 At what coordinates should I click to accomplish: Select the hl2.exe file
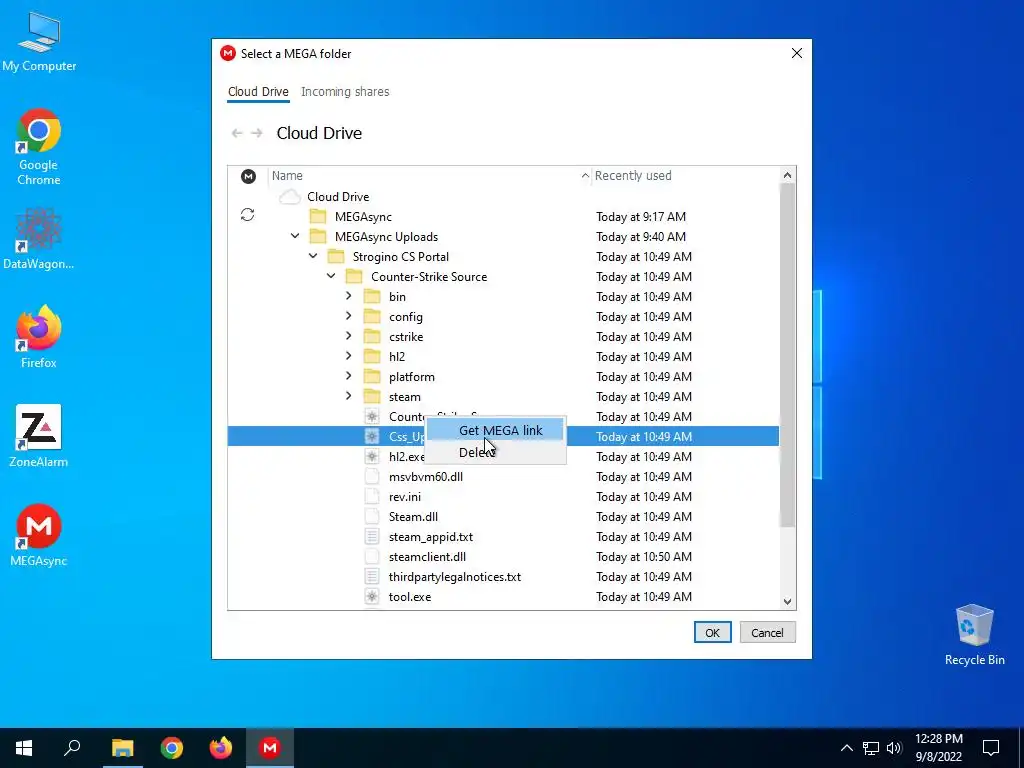pyautogui.click(x=407, y=457)
